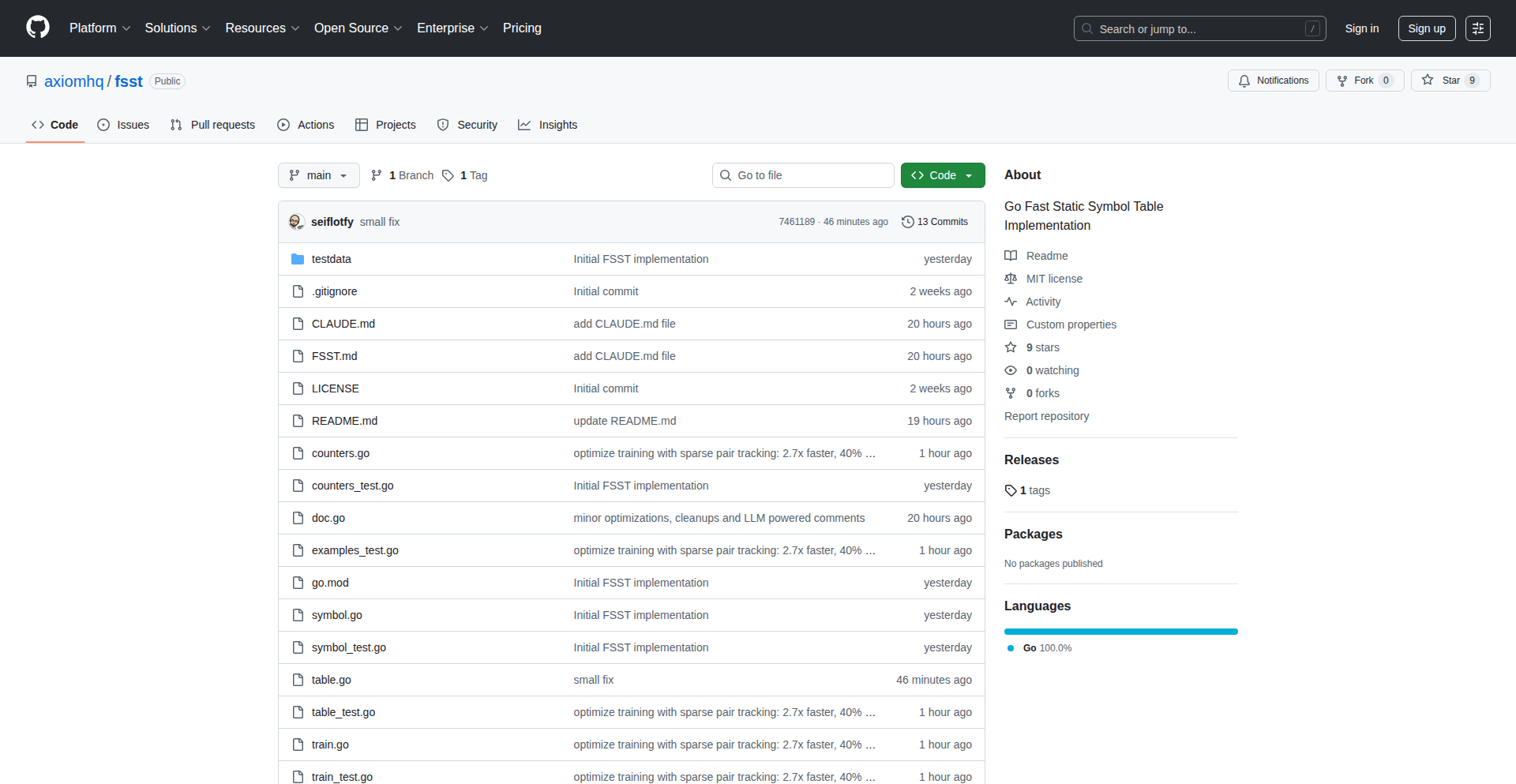This screenshot has width=1516, height=784.
Task: Expand the main branch dropdown
Action: (x=318, y=175)
